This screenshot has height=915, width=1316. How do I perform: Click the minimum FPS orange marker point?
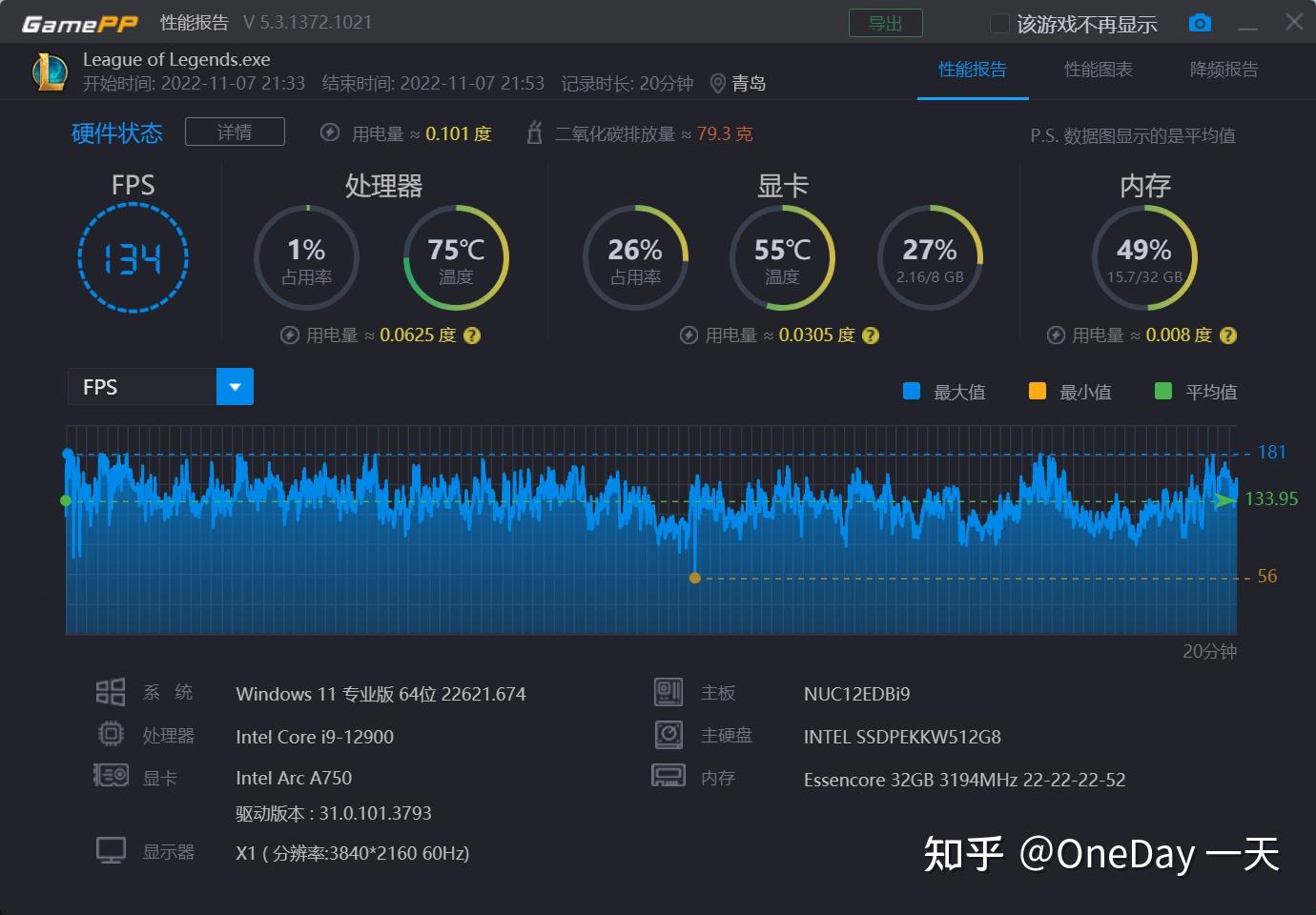coord(695,578)
